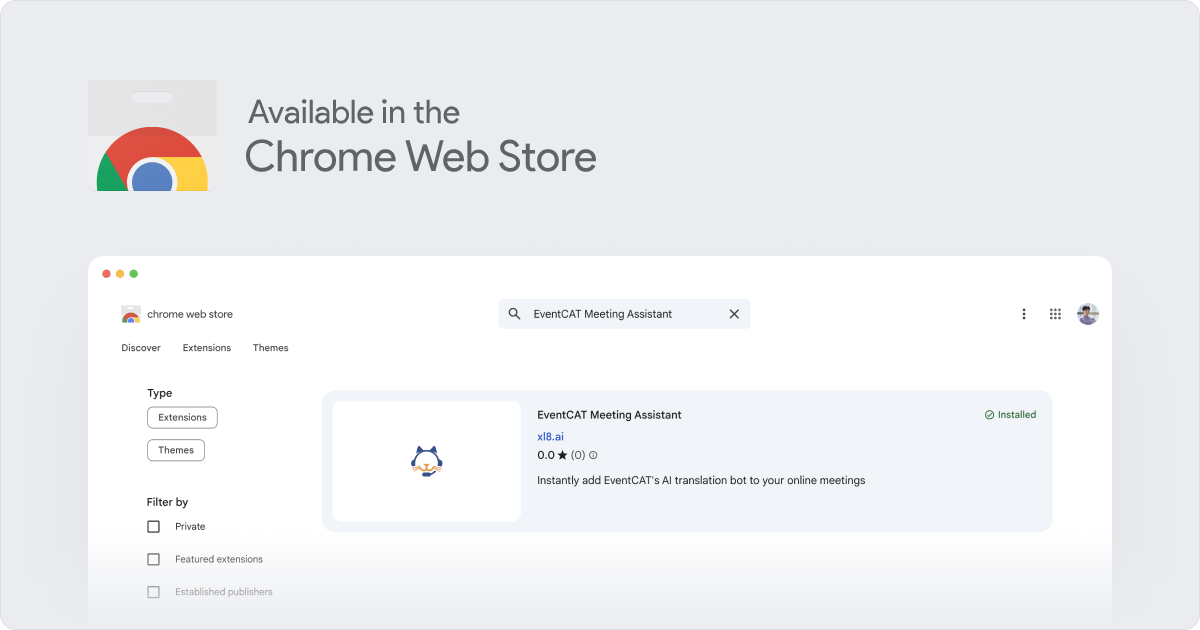Switch to the Themes tab

[271, 348]
